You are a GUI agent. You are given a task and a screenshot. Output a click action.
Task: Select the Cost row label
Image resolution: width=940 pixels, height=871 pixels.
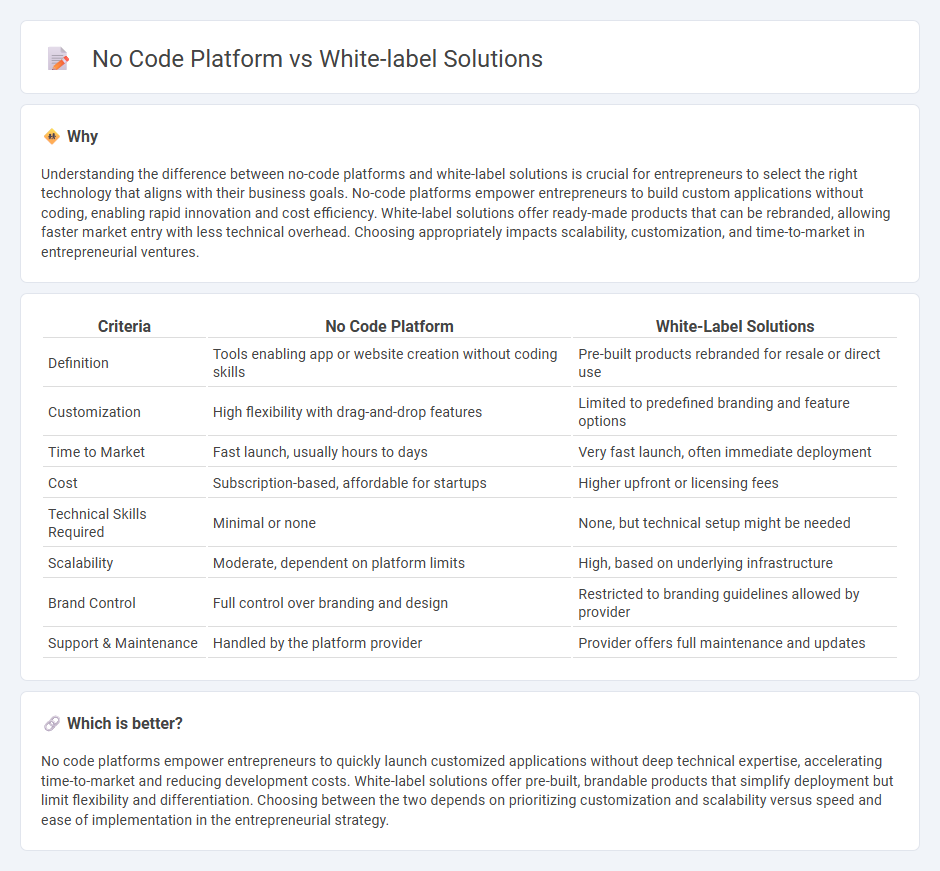pos(62,483)
